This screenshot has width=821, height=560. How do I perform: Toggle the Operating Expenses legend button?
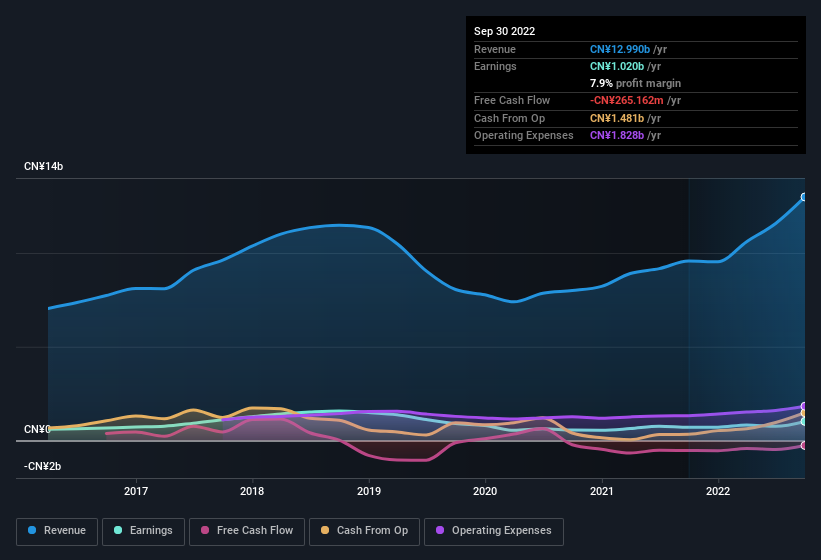[494, 531]
